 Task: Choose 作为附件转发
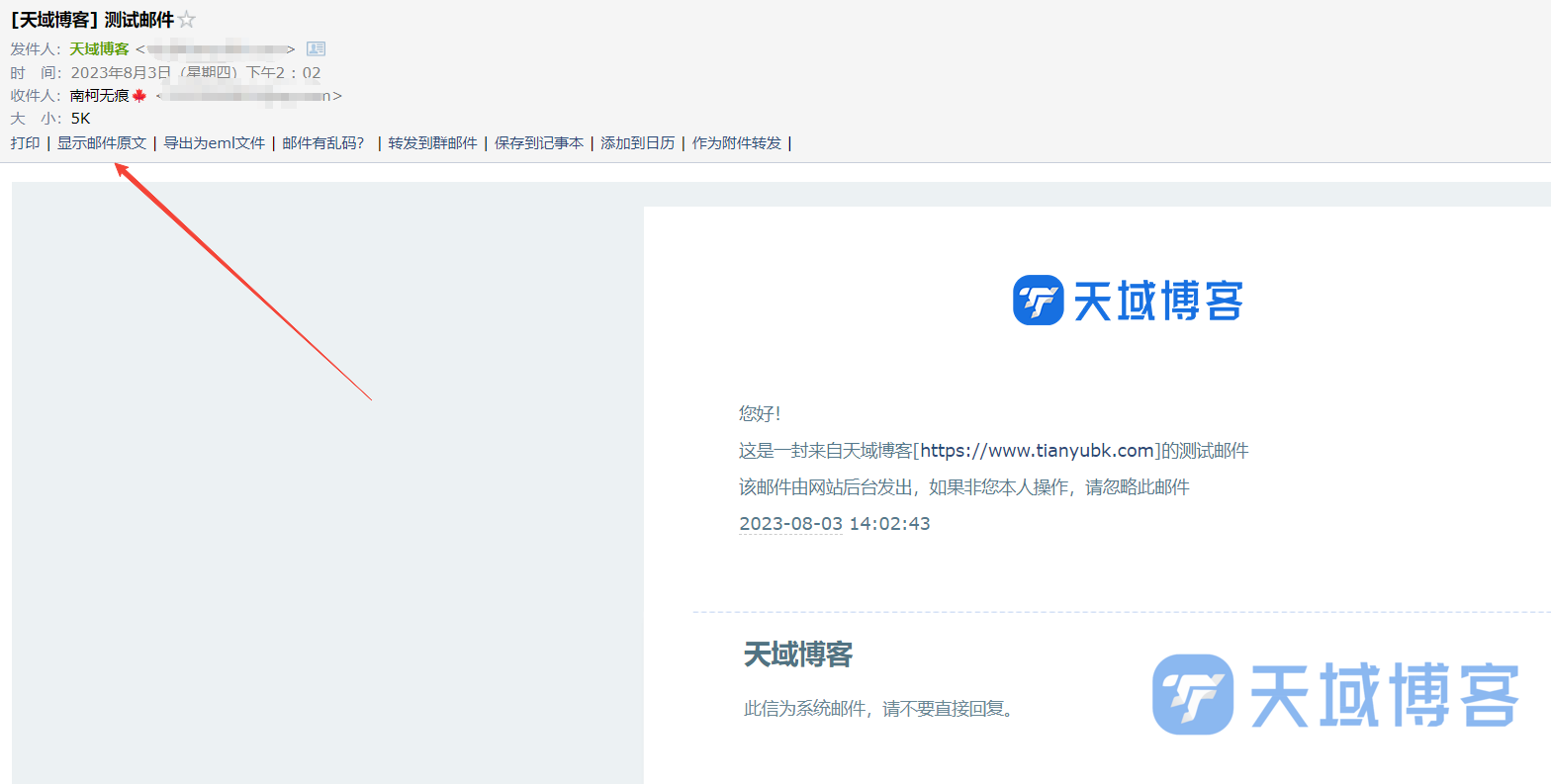tap(737, 143)
